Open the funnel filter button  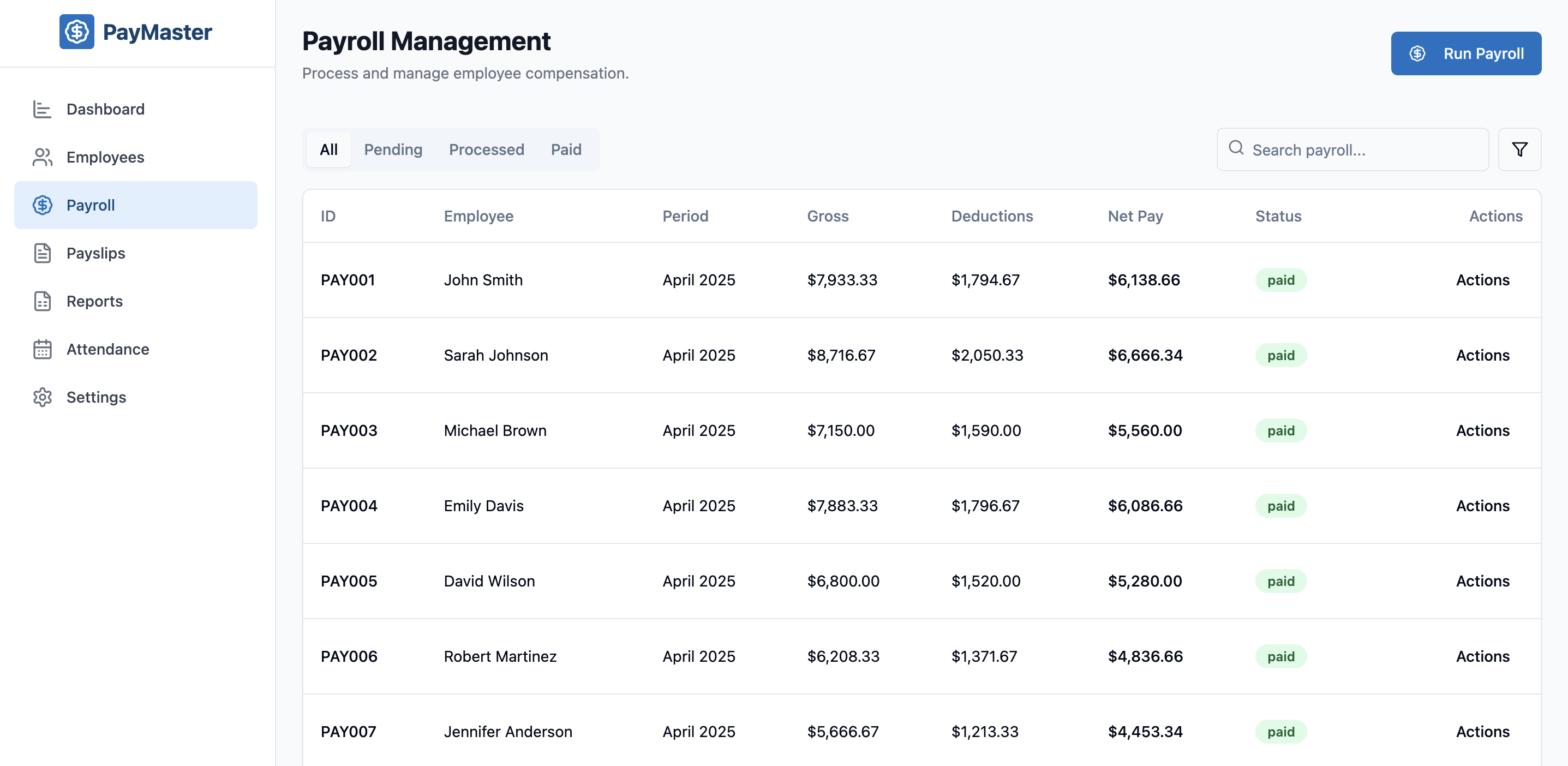tap(1519, 149)
